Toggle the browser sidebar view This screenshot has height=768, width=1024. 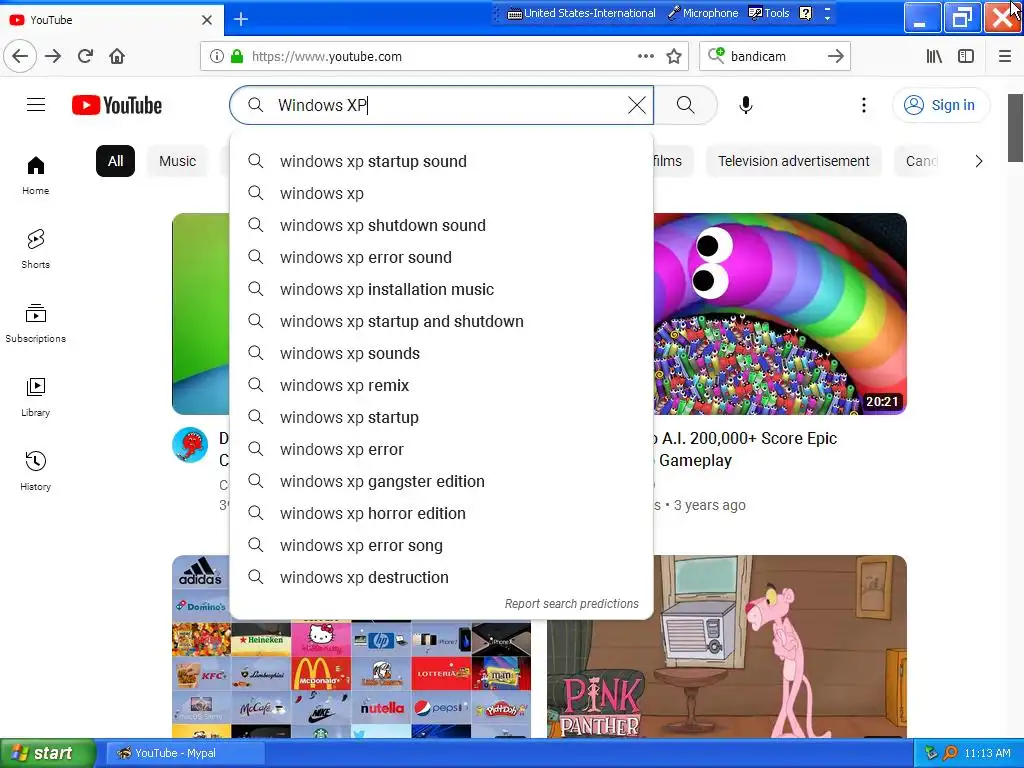(x=966, y=56)
